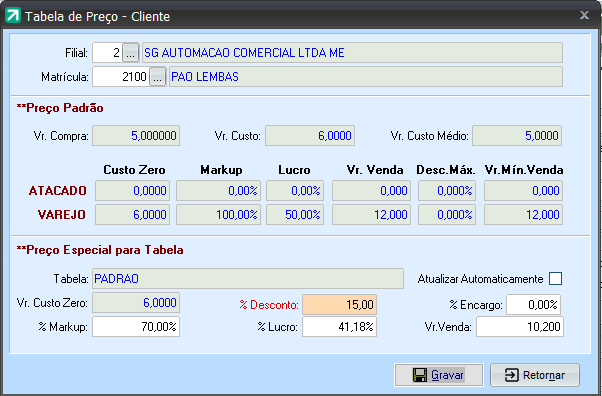Click VAREJO Custo Zero cell 6,0000
Image resolution: width=602 pixels, height=396 pixels.
pos(132,214)
